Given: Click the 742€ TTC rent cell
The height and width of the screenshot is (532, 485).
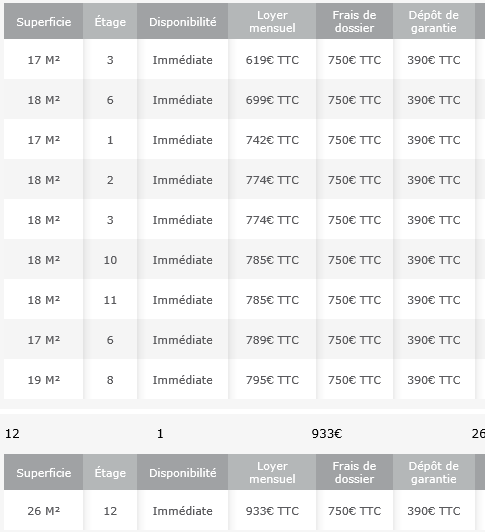Looking at the screenshot, I should click(272, 139).
